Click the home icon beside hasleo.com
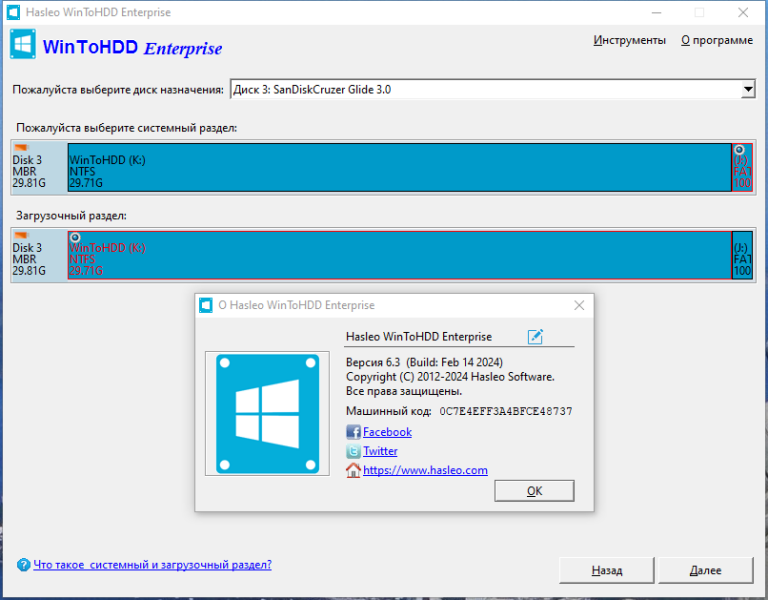Image resolution: width=768 pixels, height=600 pixels. click(353, 470)
